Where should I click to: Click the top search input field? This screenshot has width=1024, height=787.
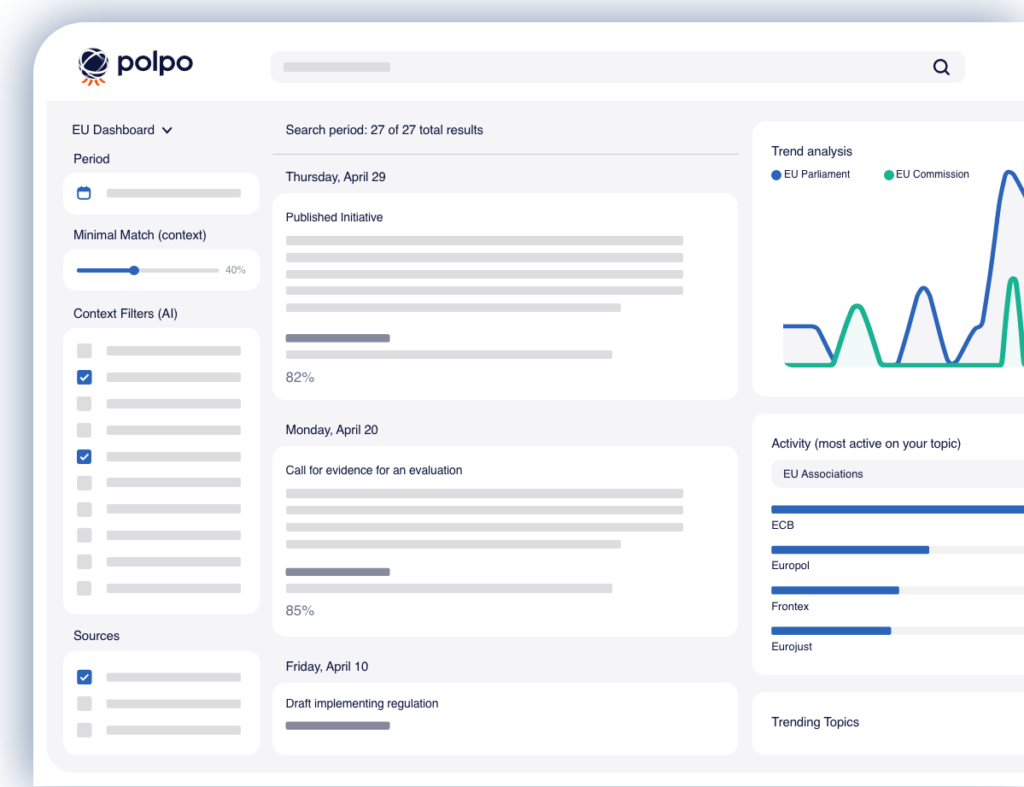[x=600, y=67]
